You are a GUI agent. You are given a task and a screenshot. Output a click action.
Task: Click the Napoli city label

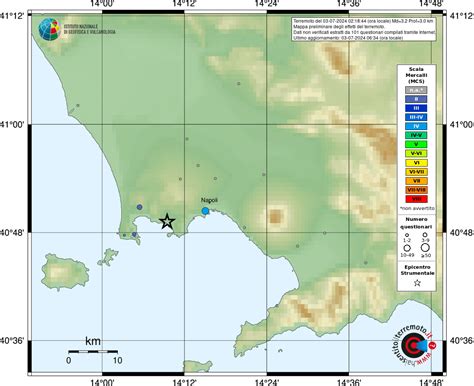(209, 200)
